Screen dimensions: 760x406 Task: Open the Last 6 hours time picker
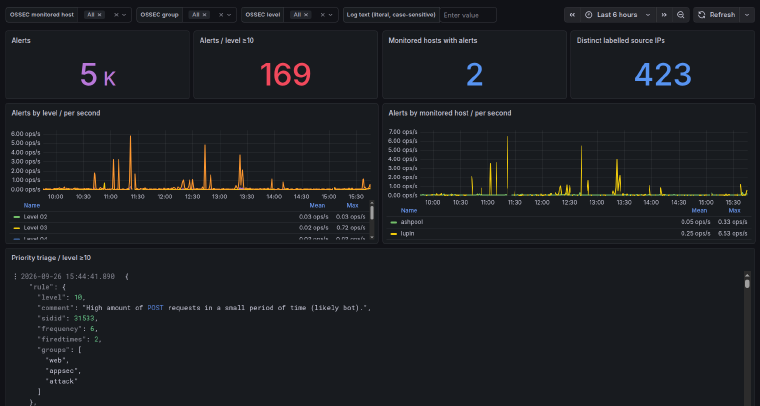618,15
